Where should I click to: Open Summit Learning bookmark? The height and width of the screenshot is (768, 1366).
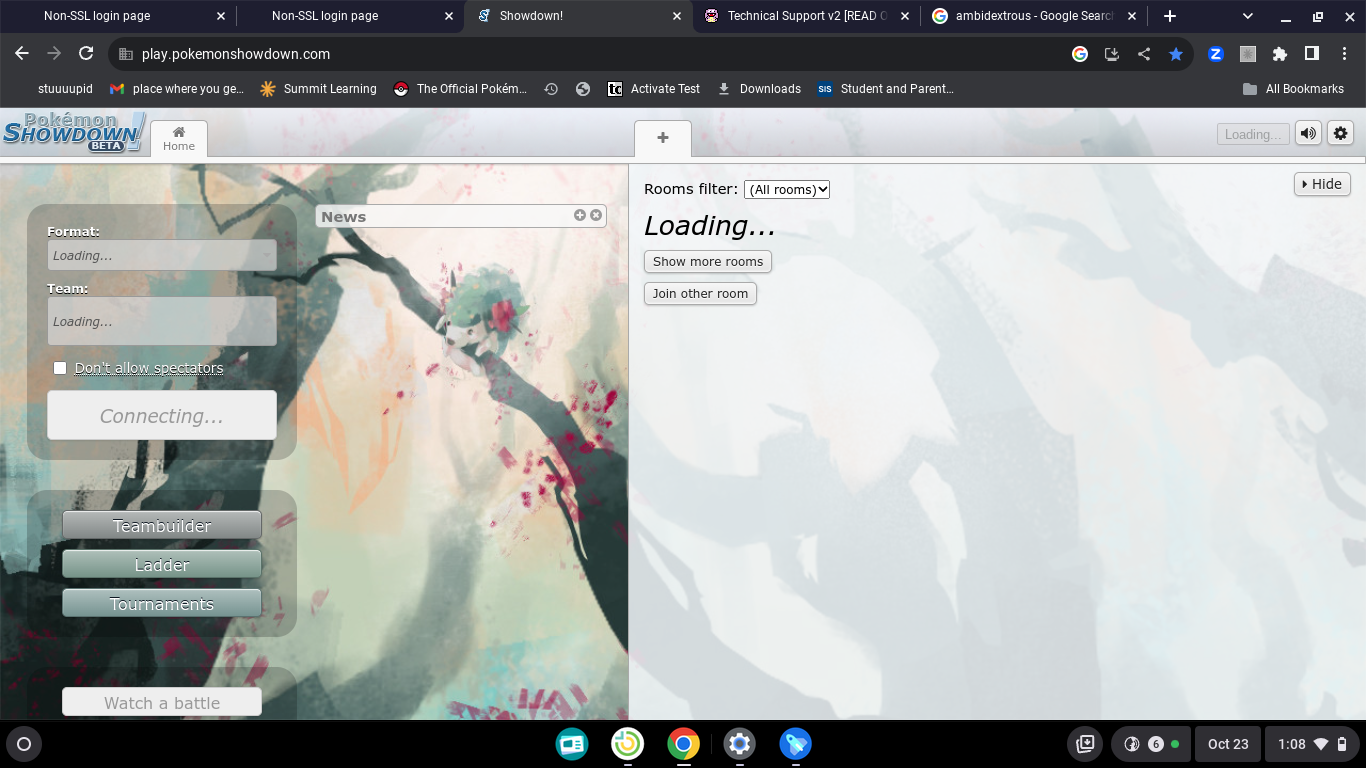[x=318, y=89]
